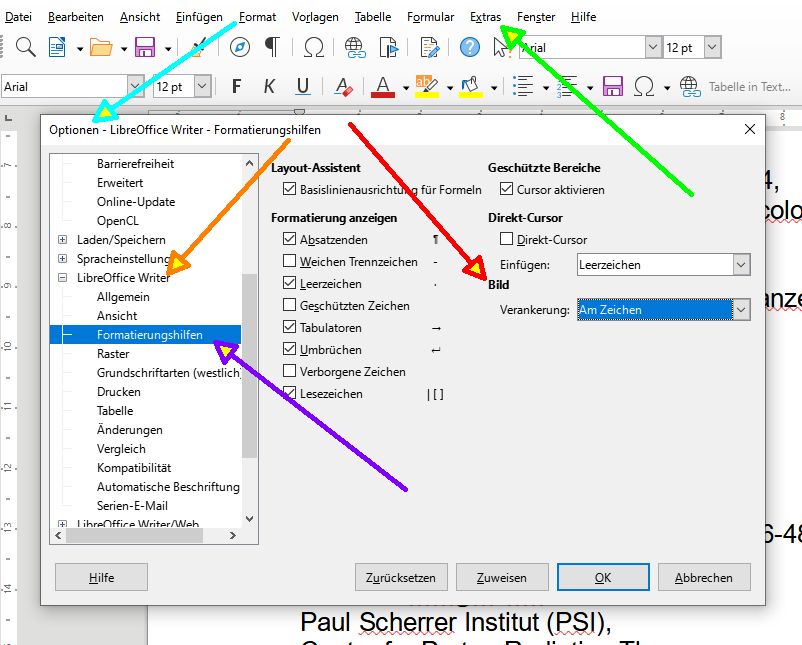802x645 pixels.
Task: Insert special character from top toolbar Omega
Action: (x=314, y=48)
